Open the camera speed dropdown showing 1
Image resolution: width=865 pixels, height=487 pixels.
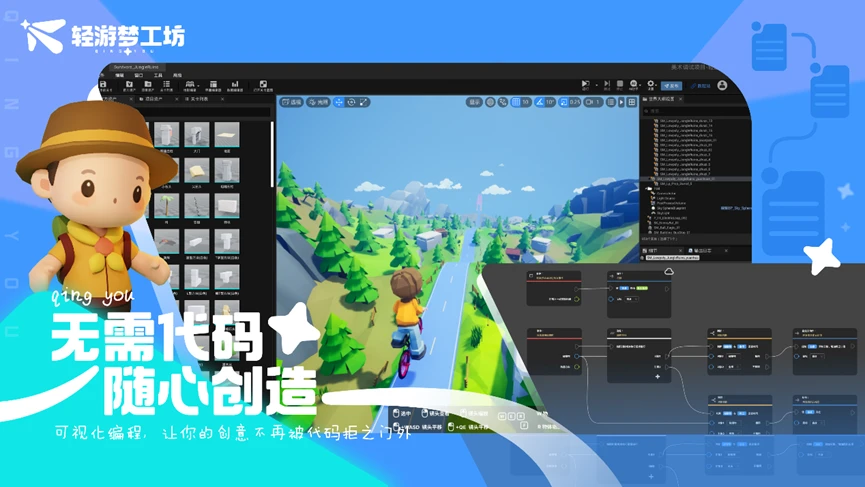point(593,102)
